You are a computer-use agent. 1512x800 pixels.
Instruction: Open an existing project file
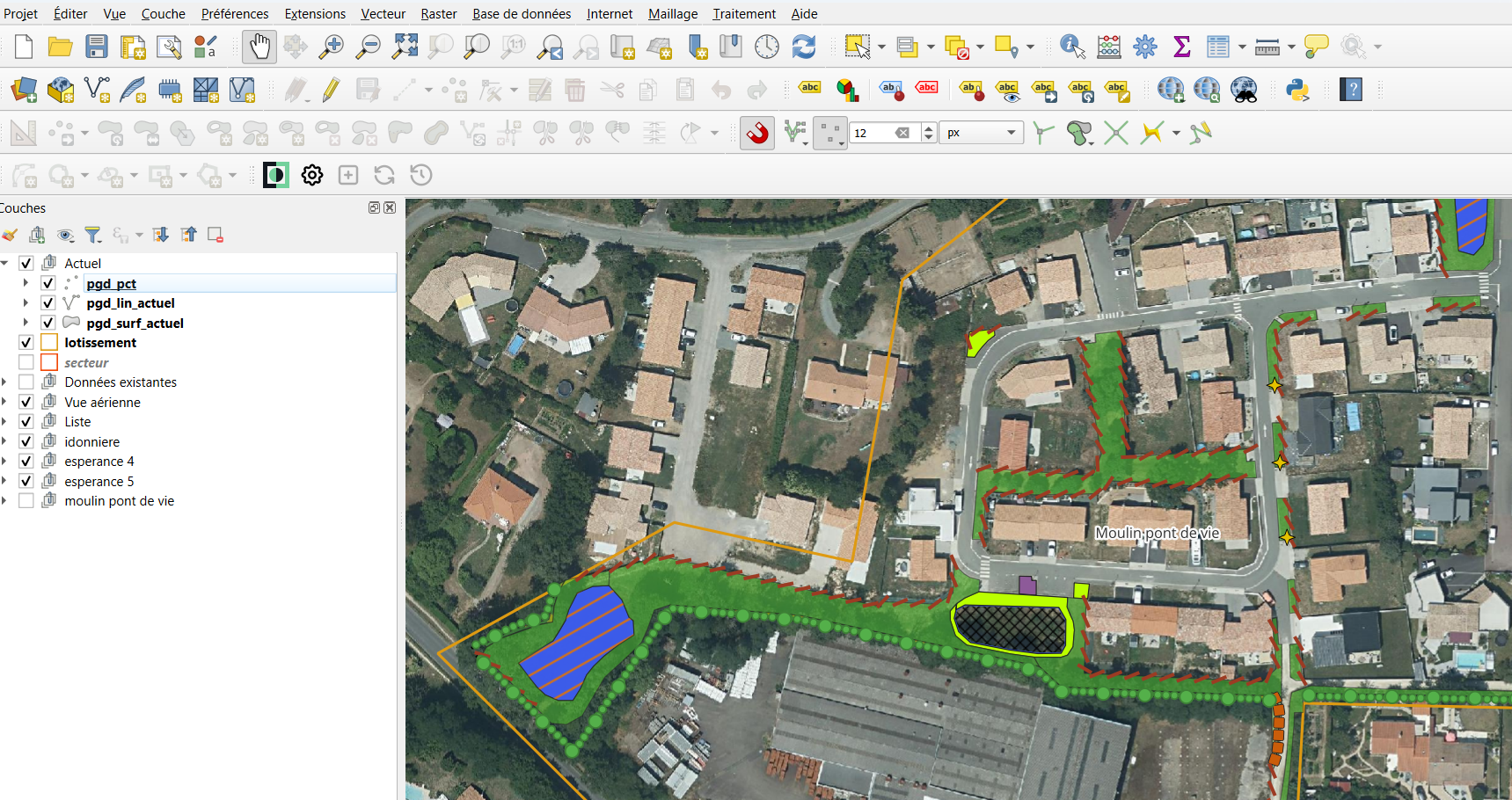click(x=60, y=47)
